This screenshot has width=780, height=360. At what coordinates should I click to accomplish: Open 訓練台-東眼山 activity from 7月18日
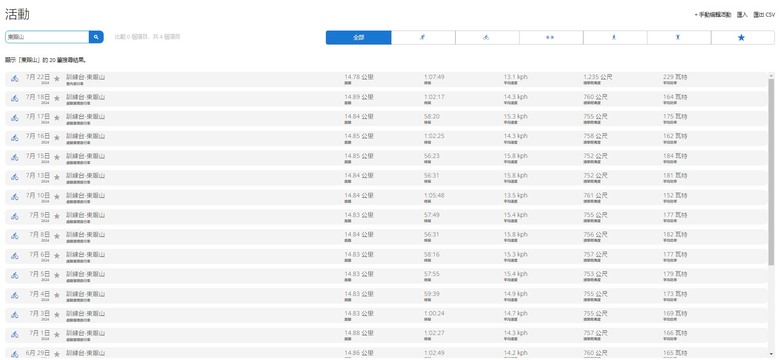click(86, 97)
